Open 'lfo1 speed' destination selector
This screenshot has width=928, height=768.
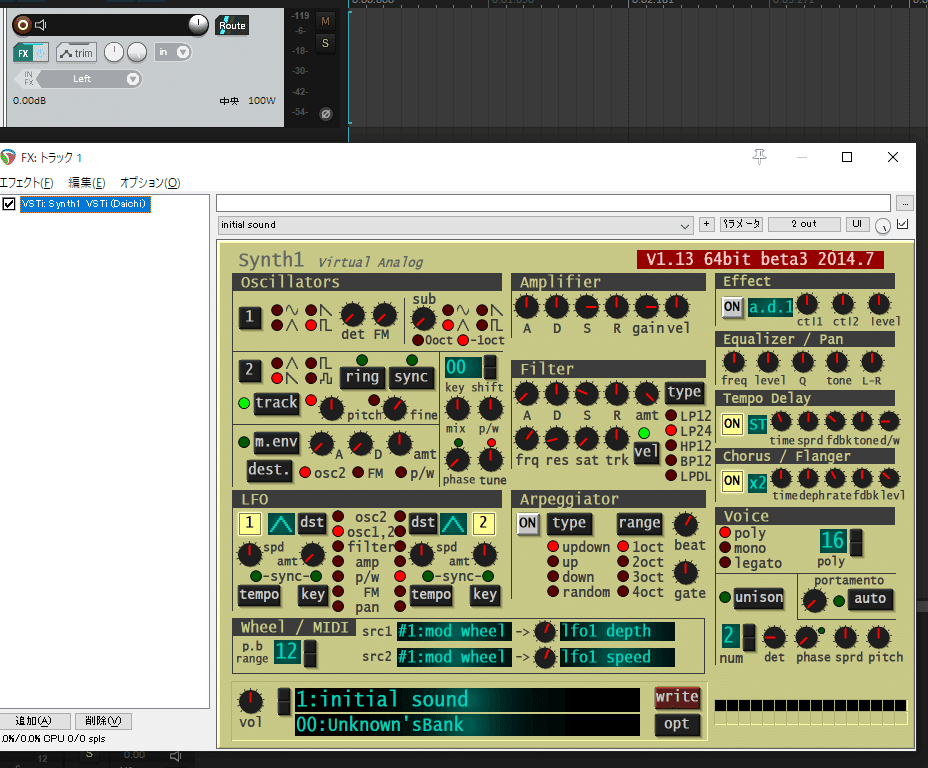(617, 657)
